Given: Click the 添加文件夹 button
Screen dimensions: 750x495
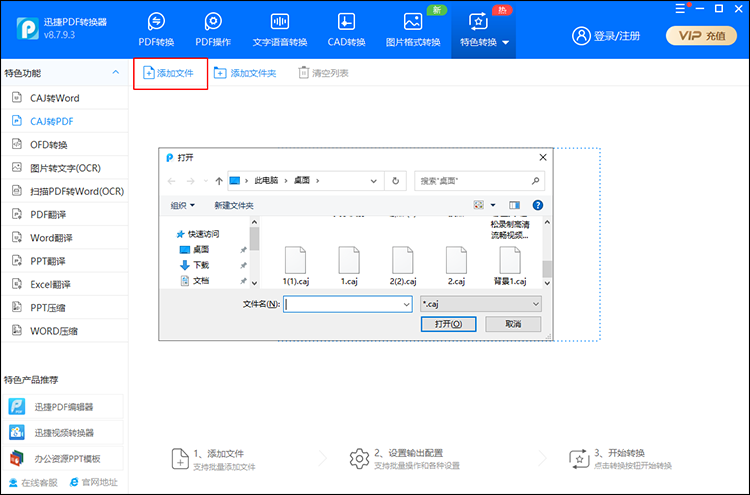Looking at the screenshot, I should pos(245,73).
